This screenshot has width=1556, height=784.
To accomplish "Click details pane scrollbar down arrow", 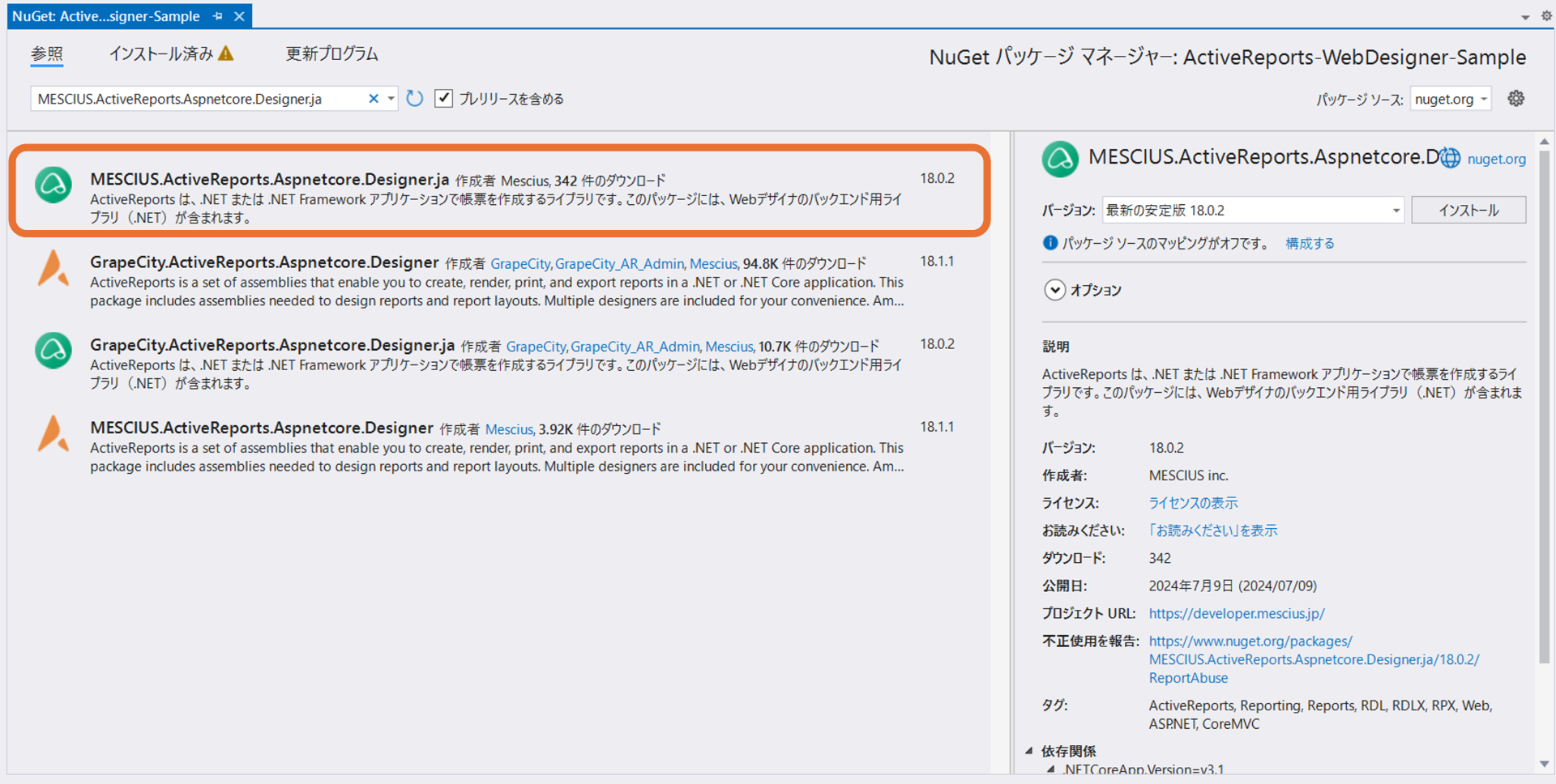I will coord(1545,764).
